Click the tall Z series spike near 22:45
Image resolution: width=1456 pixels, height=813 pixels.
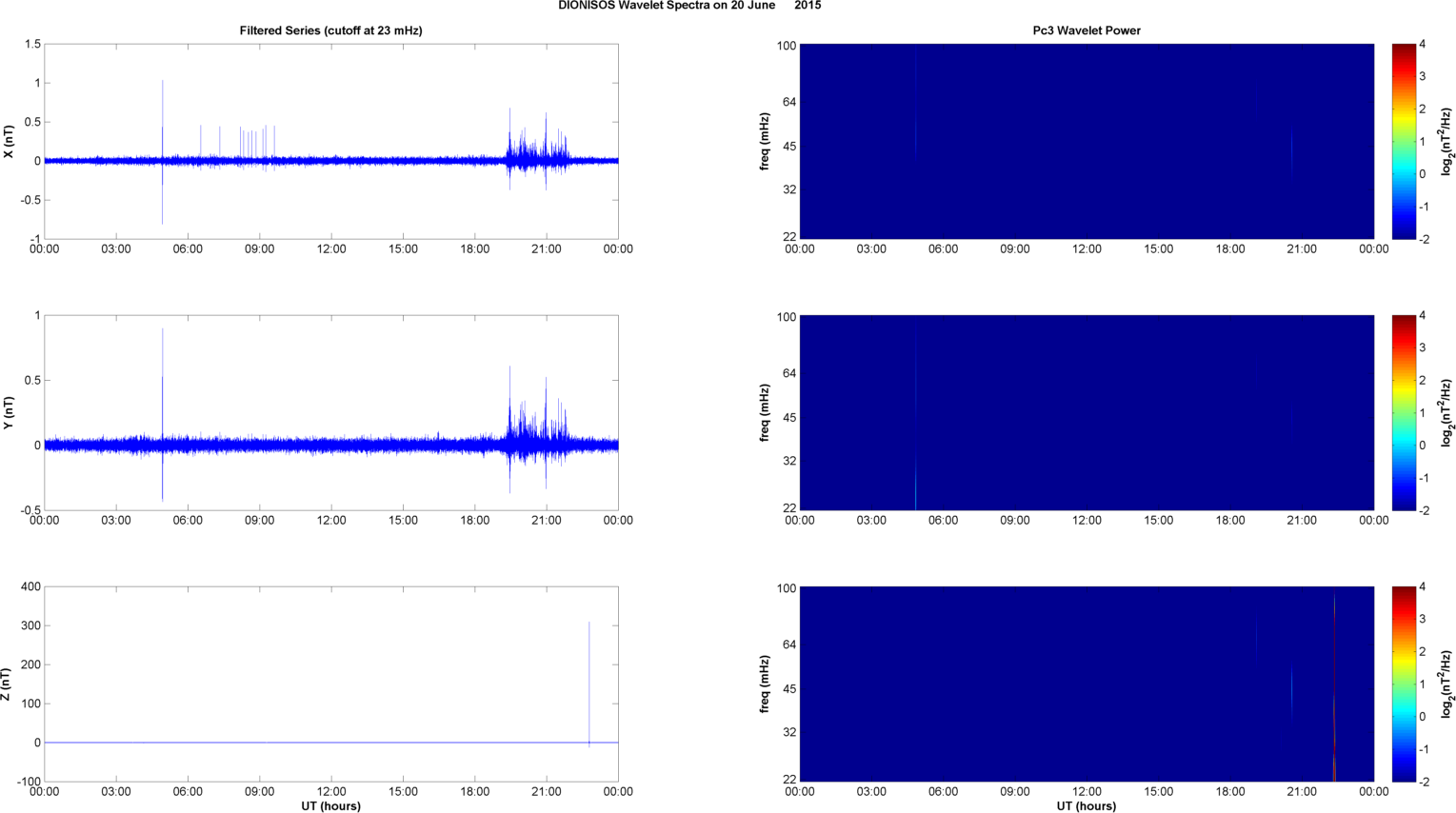click(589, 684)
